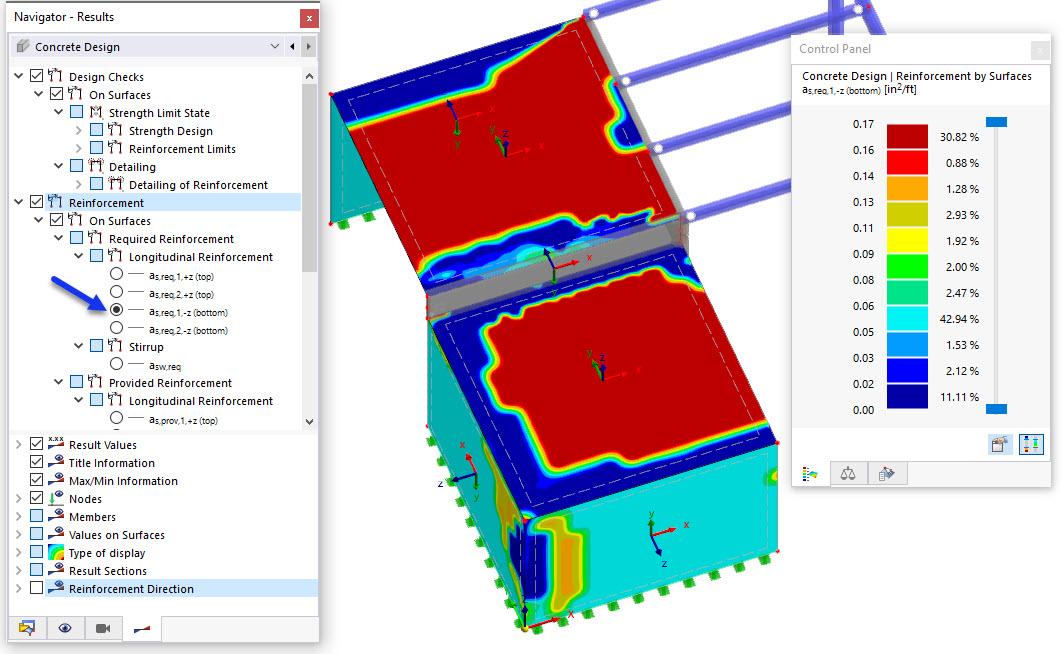1063x654 pixels.
Task: Go to previous navigator category arrow
Action: (292, 47)
